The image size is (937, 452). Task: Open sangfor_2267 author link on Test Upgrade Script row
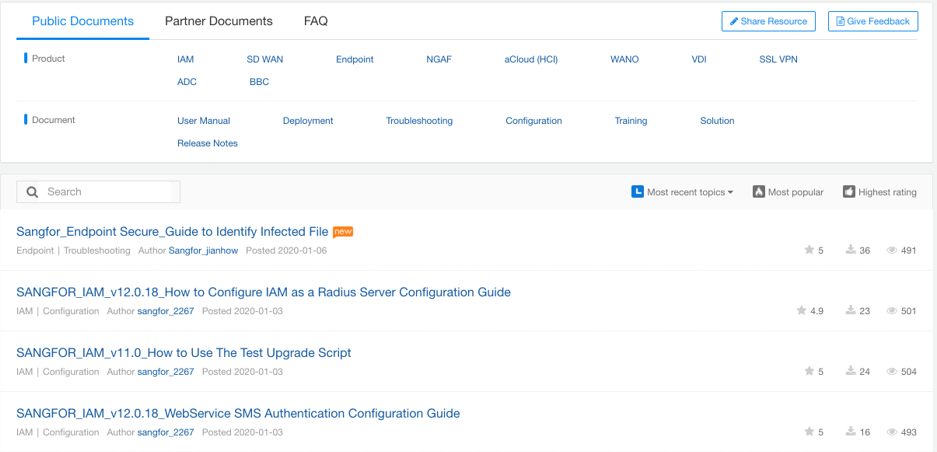pos(166,372)
